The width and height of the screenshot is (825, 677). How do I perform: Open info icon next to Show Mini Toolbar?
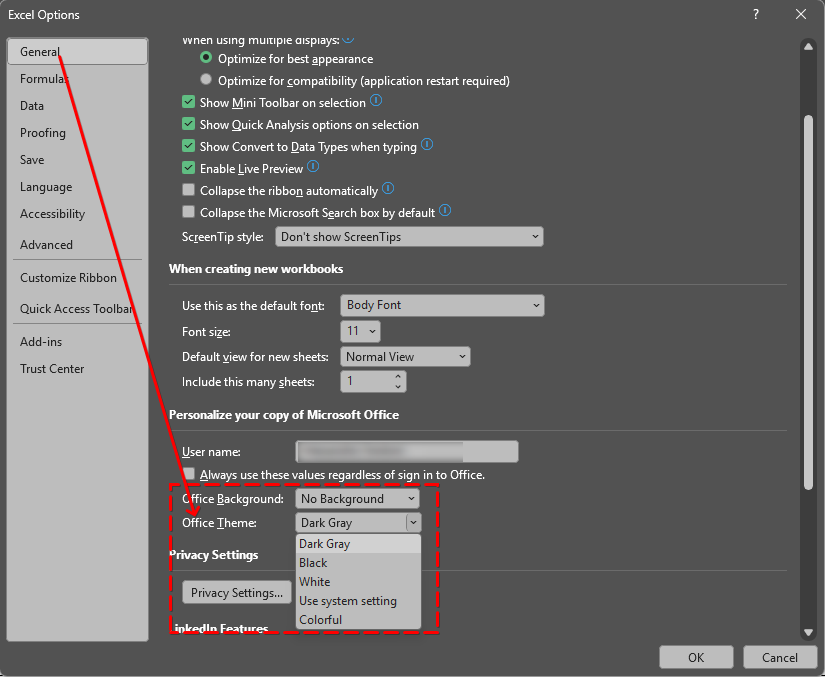click(376, 100)
